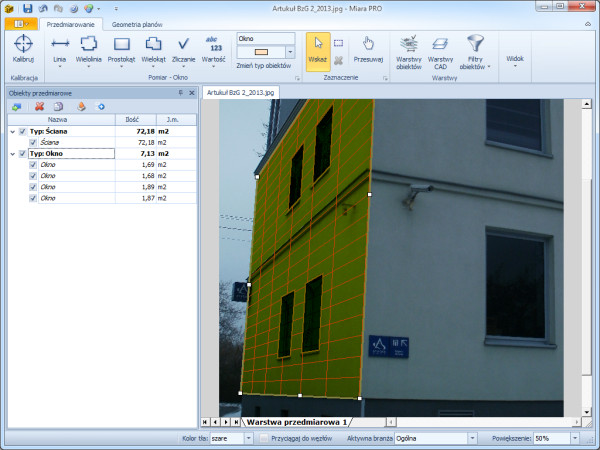This screenshot has width=600, height=450.
Task: Activate the Zliczanie counting tool
Action: tap(183, 49)
